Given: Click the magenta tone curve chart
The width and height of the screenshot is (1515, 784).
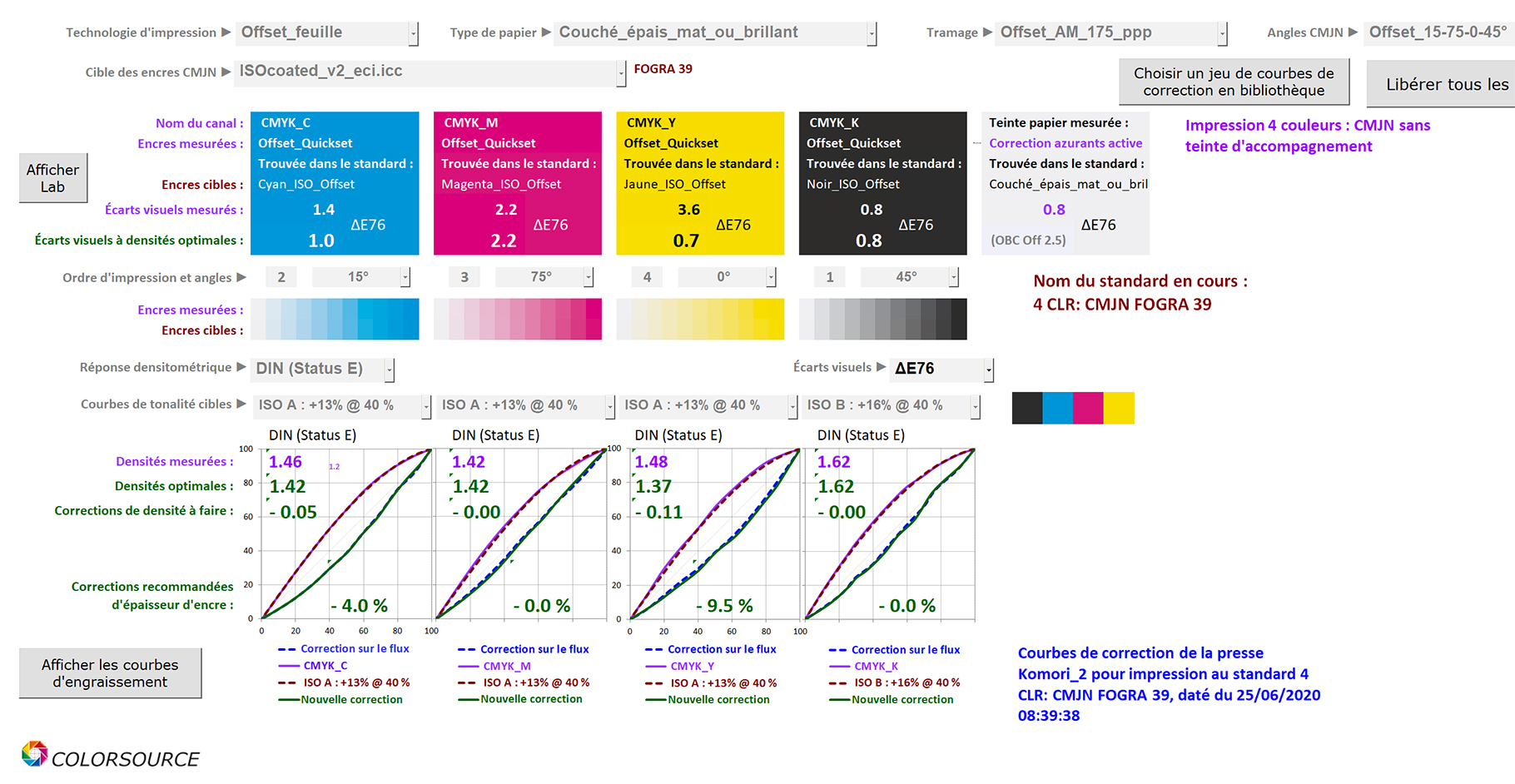Looking at the screenshot, I should 522,534.
